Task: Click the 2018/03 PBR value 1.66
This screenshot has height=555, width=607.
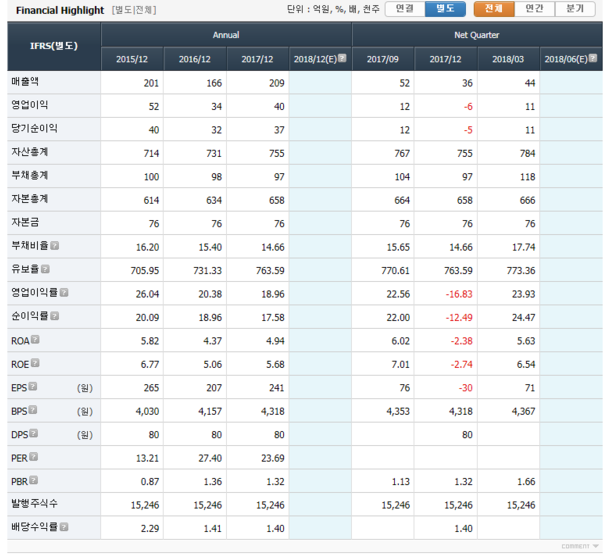Action: 526,482
